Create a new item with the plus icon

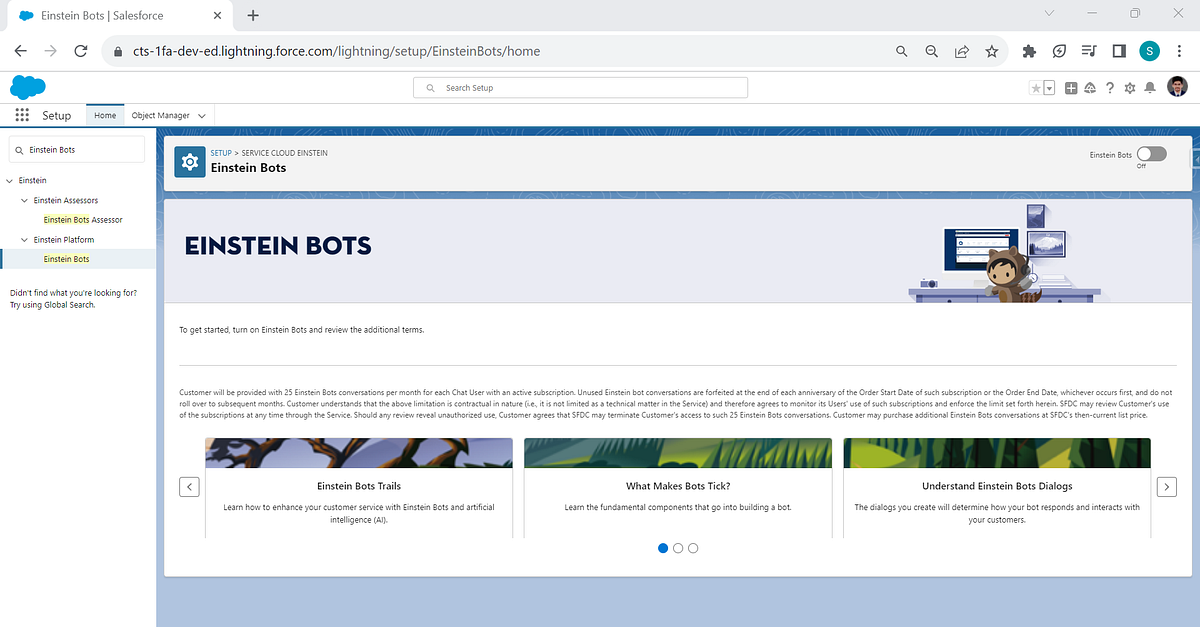1070,87
